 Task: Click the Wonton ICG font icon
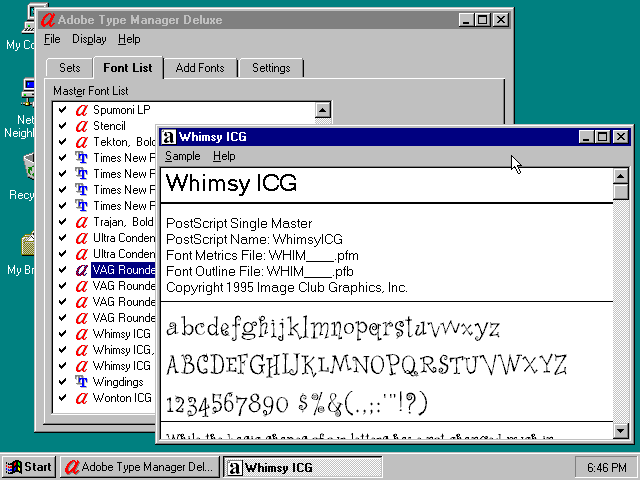(81, 398)
